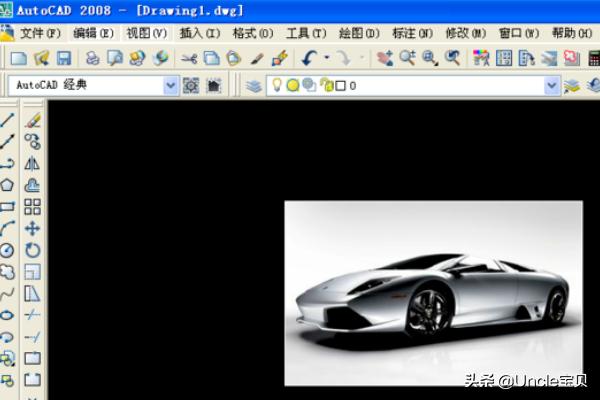Open the 标注(N) menu

[412, 34]
